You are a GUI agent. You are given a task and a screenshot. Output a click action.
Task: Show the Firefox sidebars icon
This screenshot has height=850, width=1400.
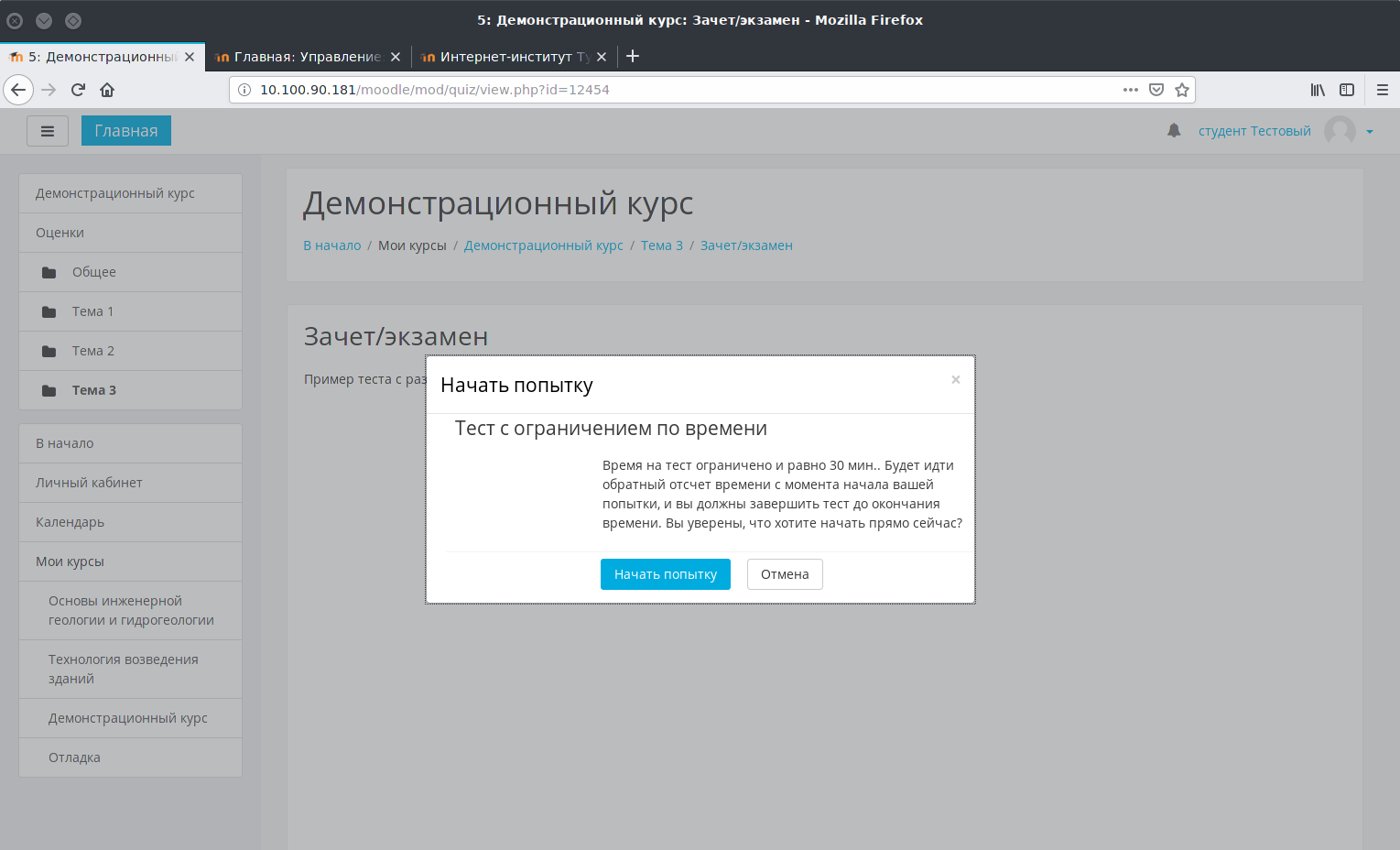pyautogui.click(x=1347, y=90)
